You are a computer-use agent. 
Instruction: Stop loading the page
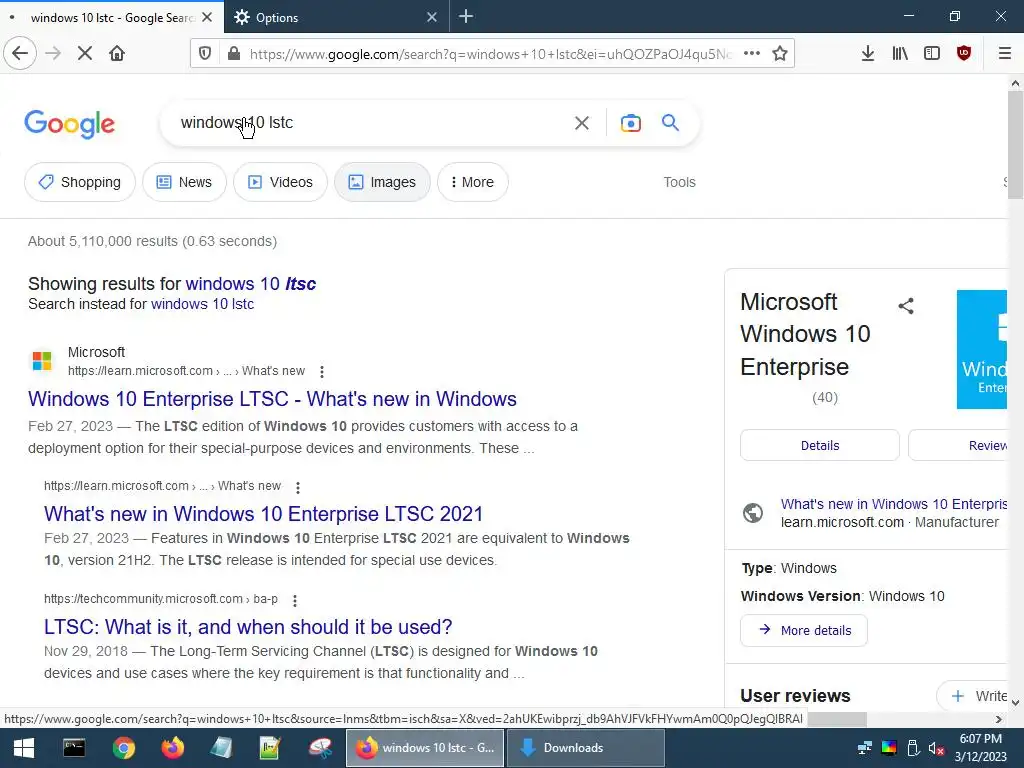[x=85, y=54]
